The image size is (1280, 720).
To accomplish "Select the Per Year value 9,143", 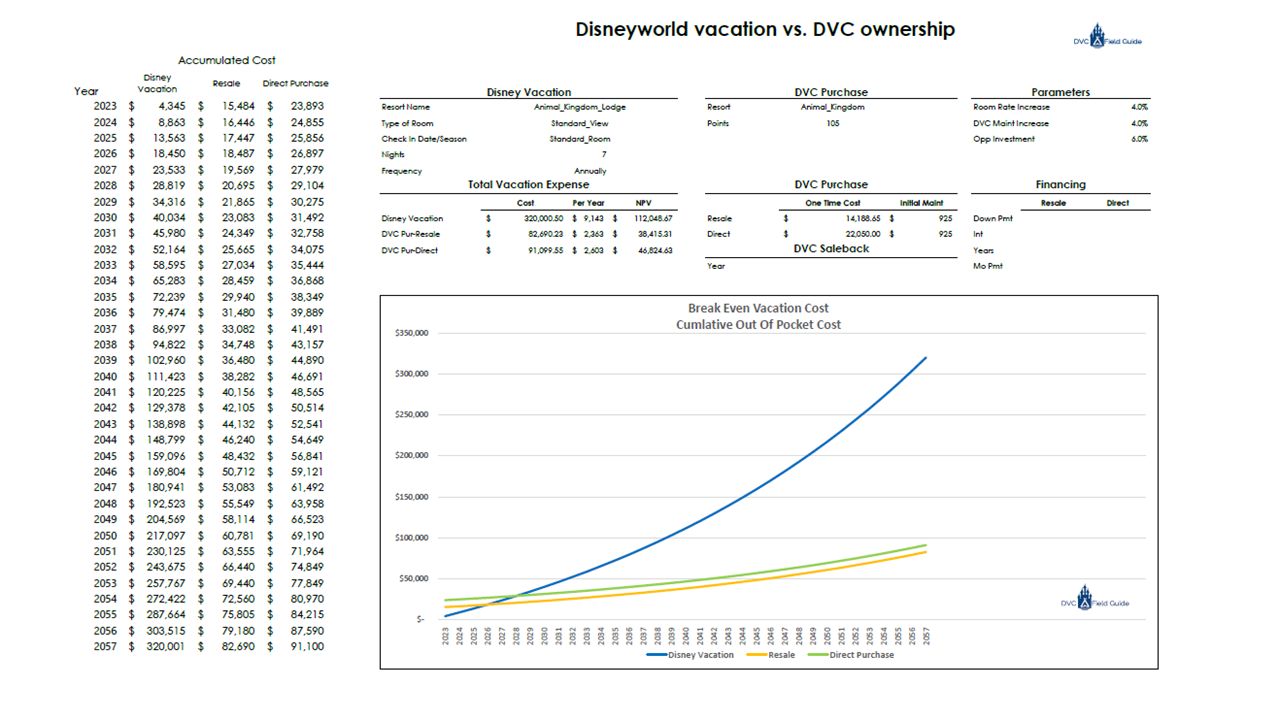I will tap(595, 218).
